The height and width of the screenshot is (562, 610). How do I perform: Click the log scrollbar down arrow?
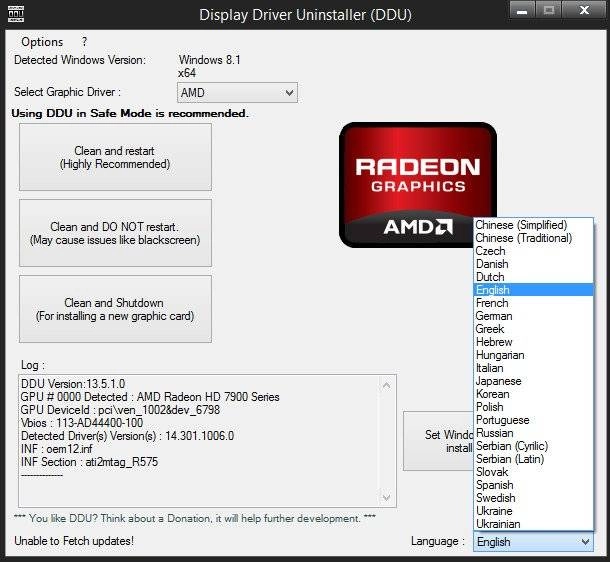point(386,497)
